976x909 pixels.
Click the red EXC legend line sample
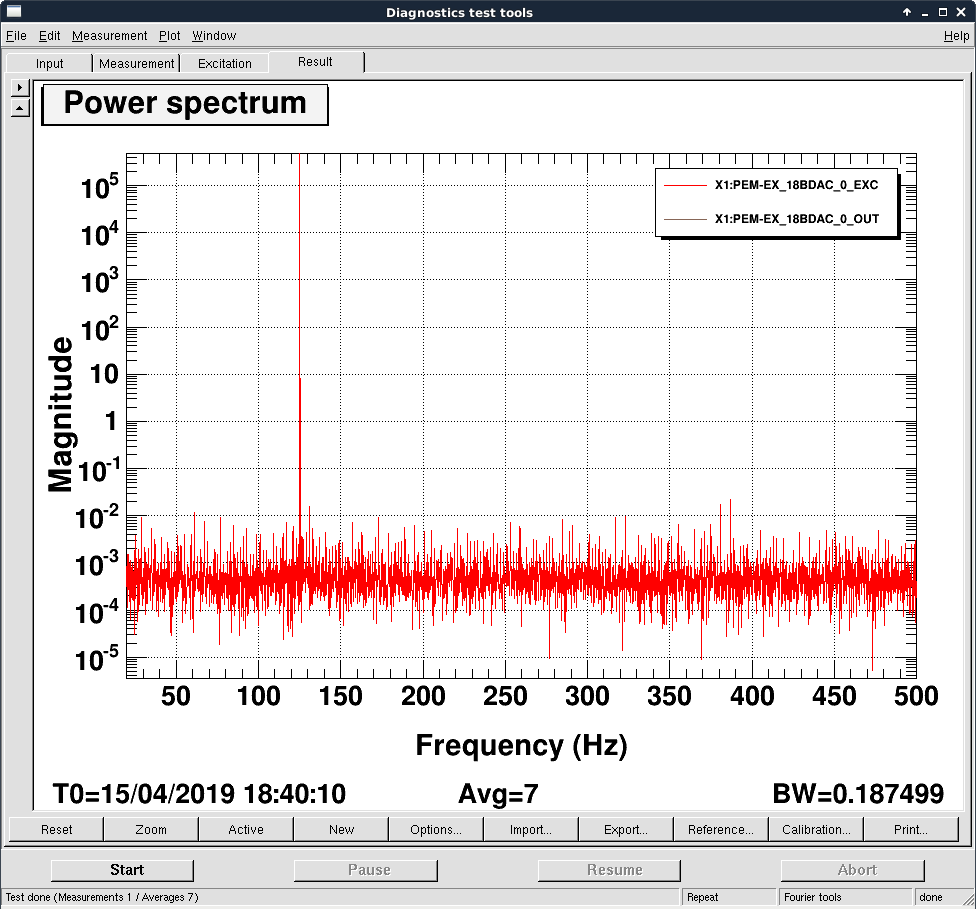click(x=685, y=186)
